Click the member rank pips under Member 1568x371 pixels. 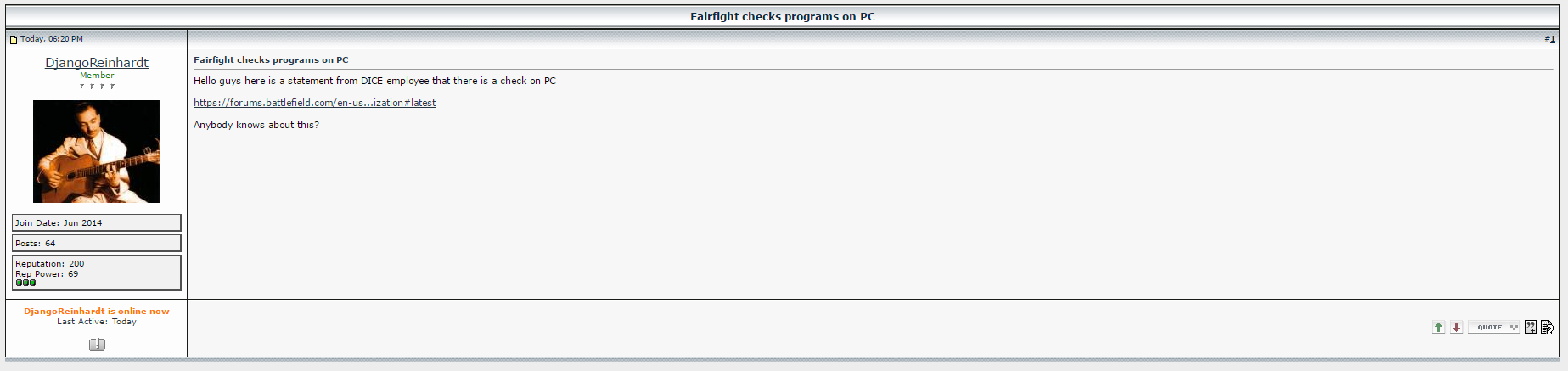(97, 86)
